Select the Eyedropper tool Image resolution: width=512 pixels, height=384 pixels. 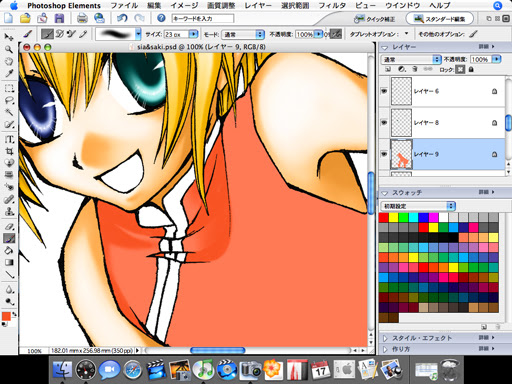(x=9, y=73)
